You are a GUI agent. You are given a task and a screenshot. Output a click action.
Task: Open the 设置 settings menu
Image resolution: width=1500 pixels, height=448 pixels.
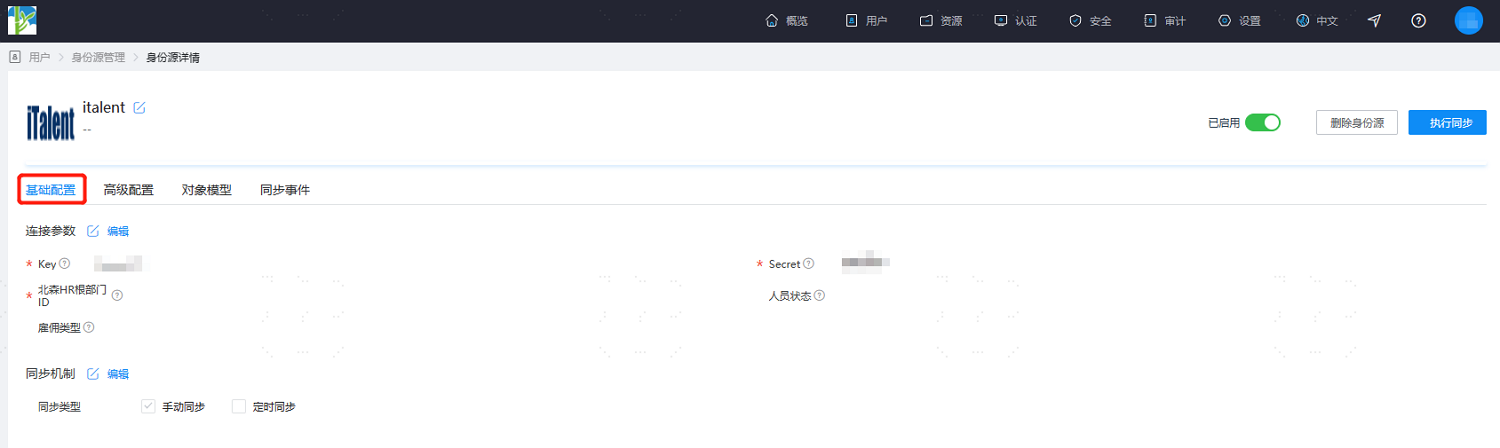coord(1240,21)
